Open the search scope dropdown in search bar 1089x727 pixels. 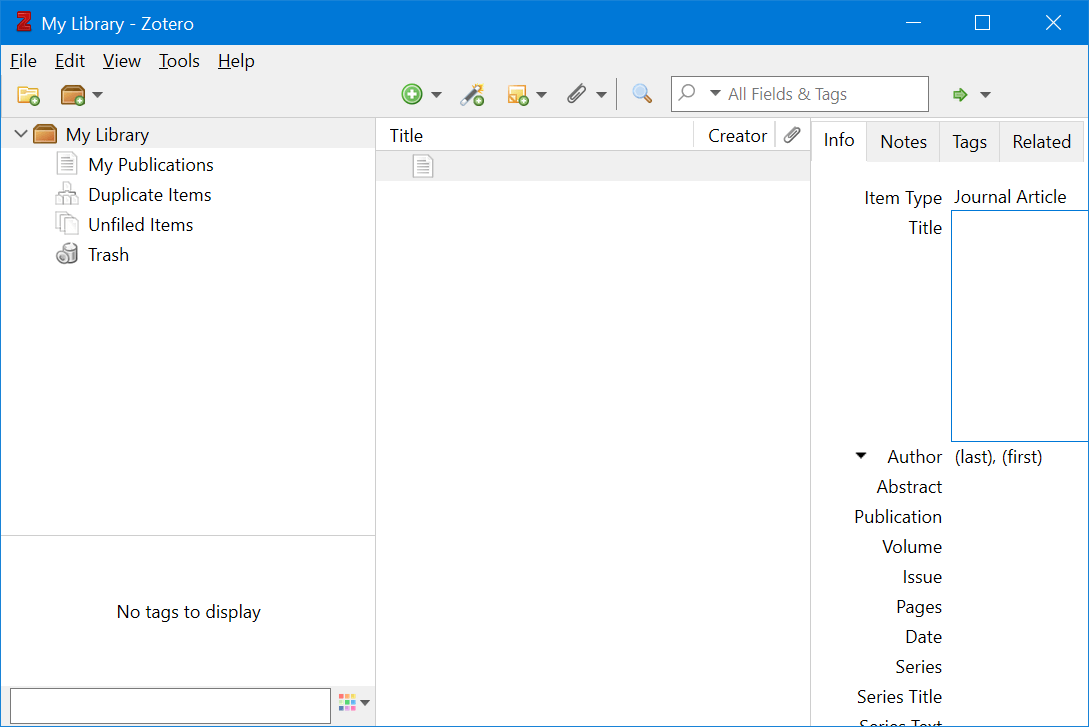pos(717,93)
